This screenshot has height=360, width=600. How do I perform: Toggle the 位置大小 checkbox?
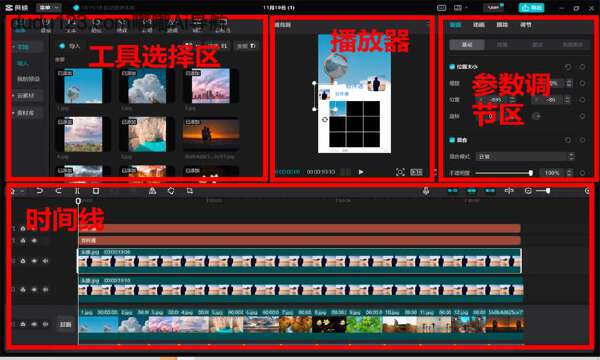pyautogui.click(x=452, y=67)
